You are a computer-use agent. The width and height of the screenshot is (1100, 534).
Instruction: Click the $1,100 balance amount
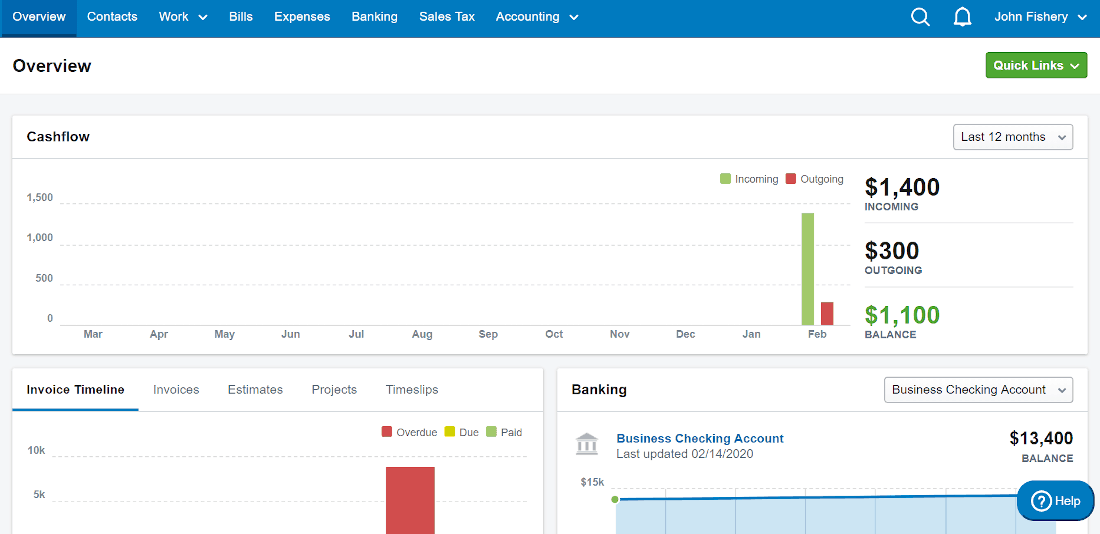click(902, 315)
